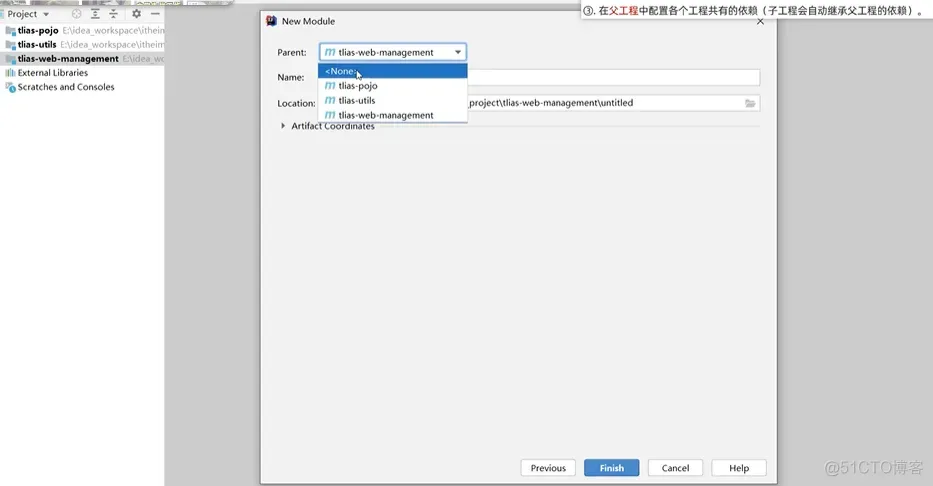This screenshot has height=486, width=933.
Task: Click the External Libraries icon
Action: 10,73
